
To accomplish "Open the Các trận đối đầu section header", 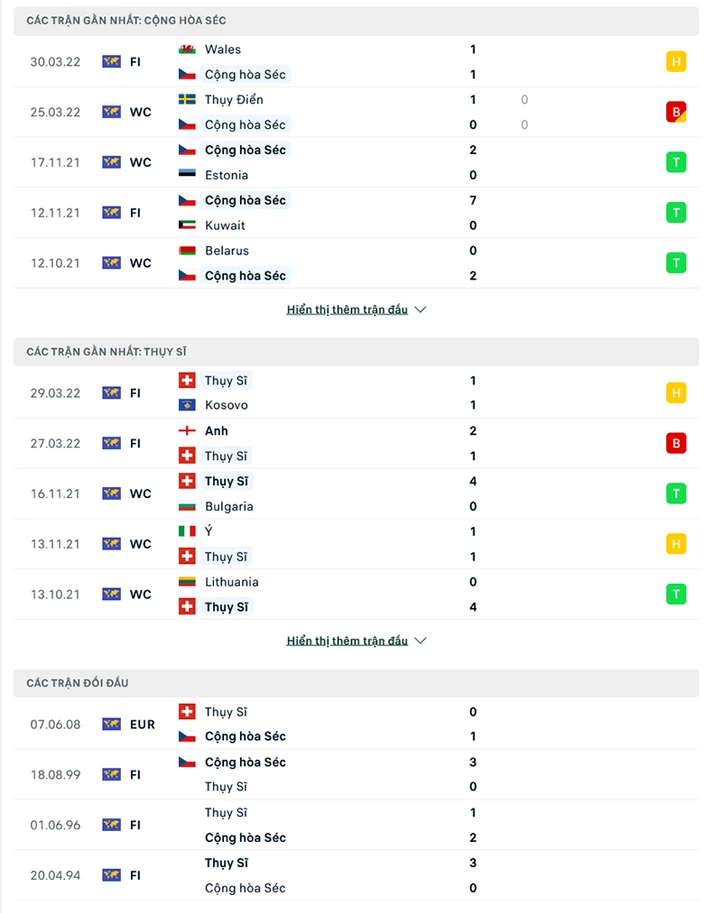I will tap(356, 683).
